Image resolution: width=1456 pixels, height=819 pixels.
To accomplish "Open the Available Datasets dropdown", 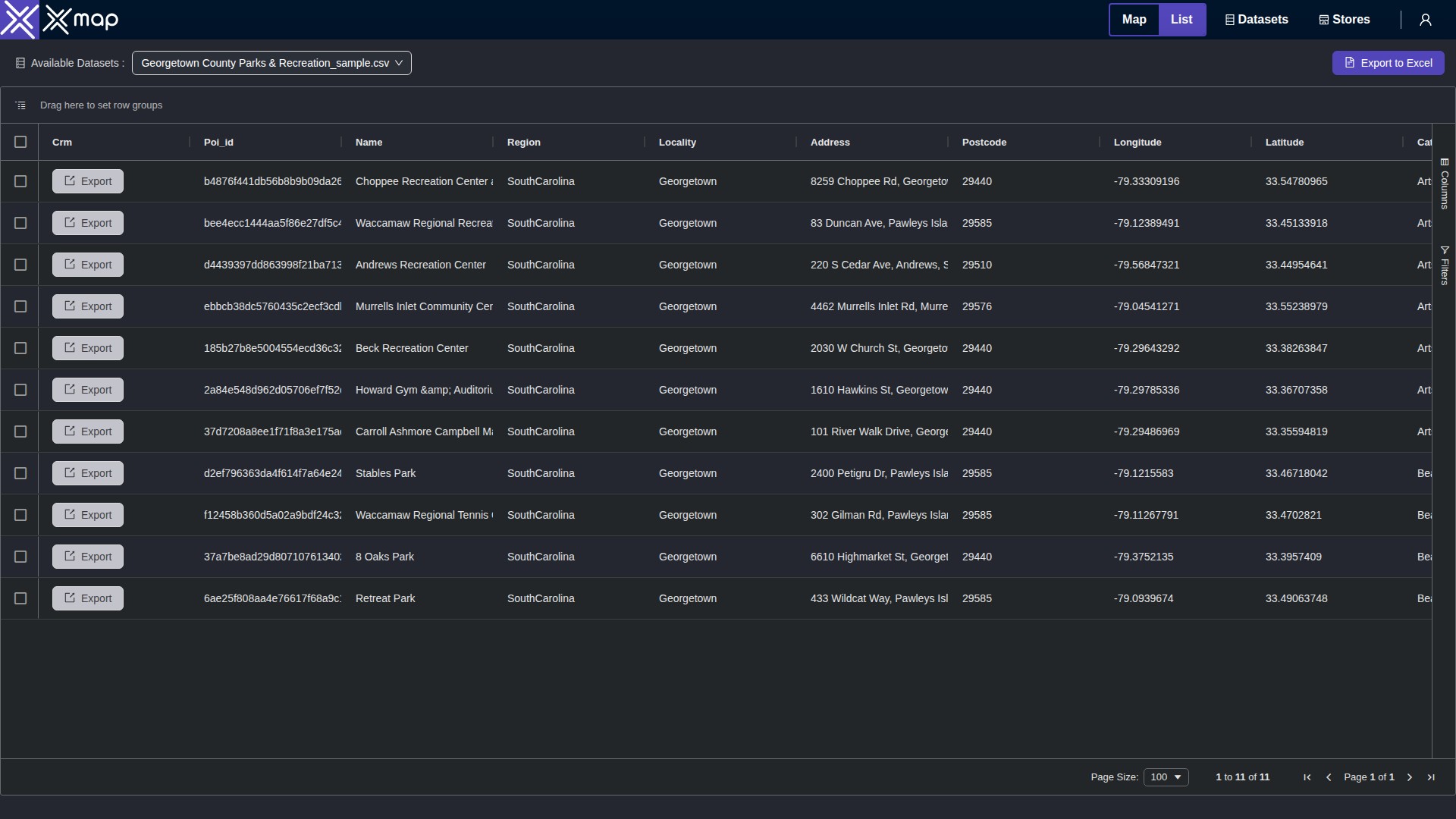I will [271, 63].
